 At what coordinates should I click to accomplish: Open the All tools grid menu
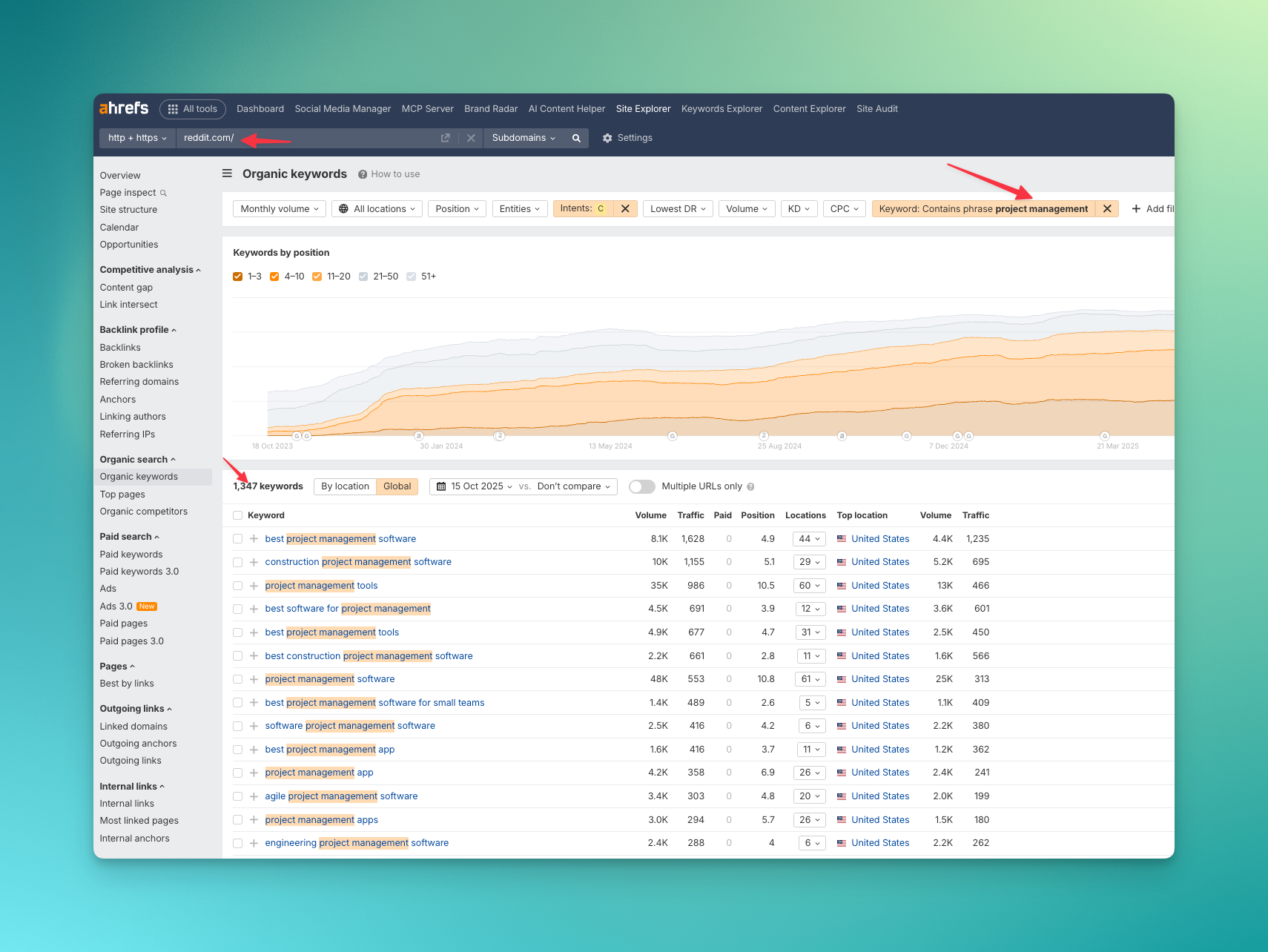(x=193, y=109)
